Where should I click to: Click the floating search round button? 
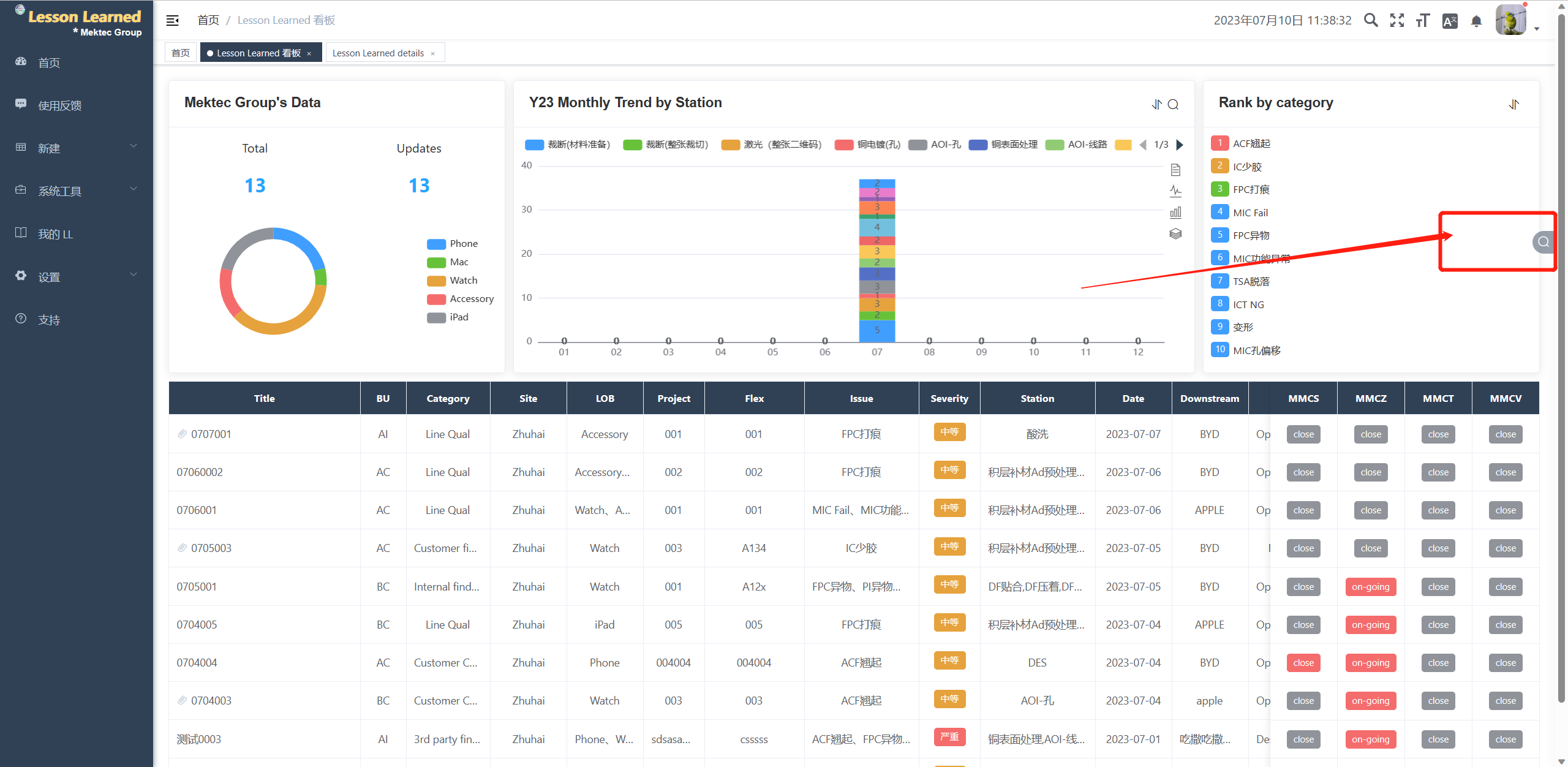pyautogui.click(x=1543, y=242)
